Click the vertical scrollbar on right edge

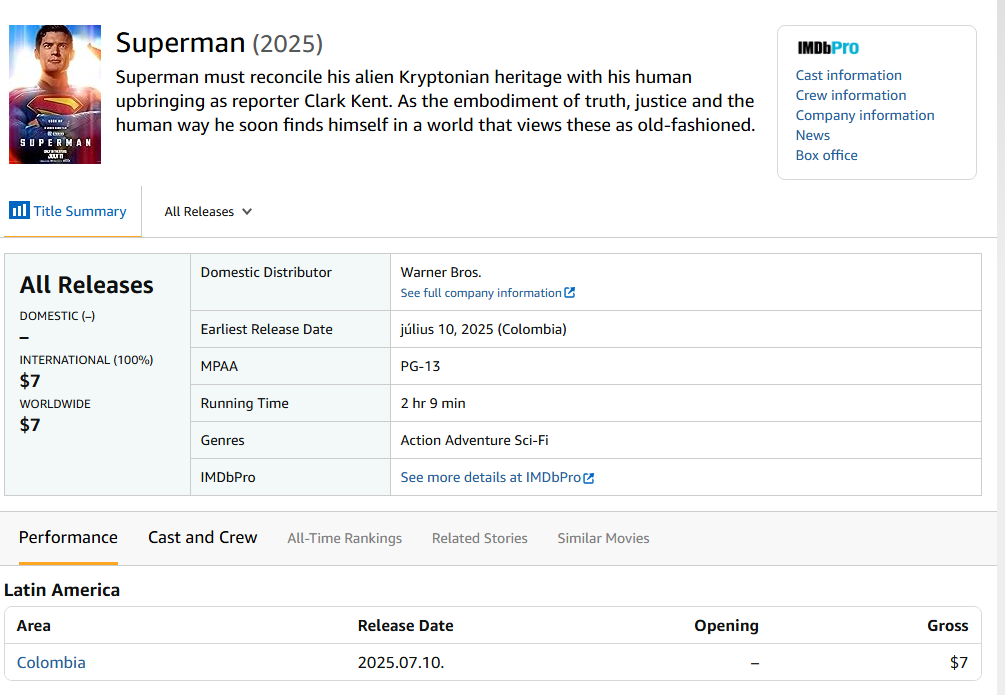coord(1001,348)
